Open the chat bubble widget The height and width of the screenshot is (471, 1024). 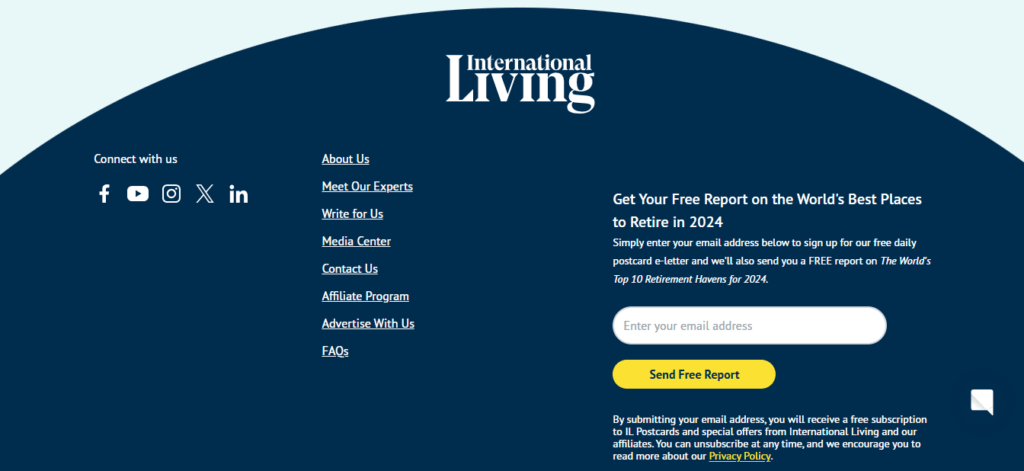click(982, 402)
